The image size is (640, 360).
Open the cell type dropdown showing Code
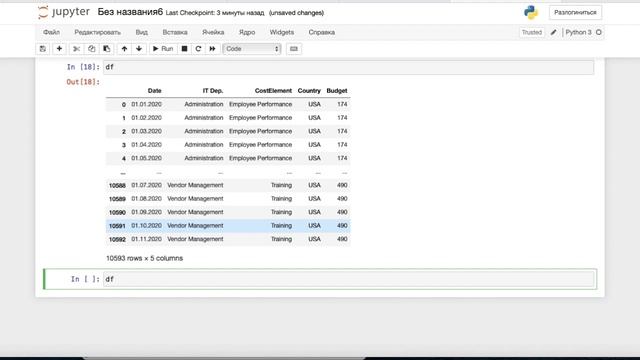pos(252,49)
